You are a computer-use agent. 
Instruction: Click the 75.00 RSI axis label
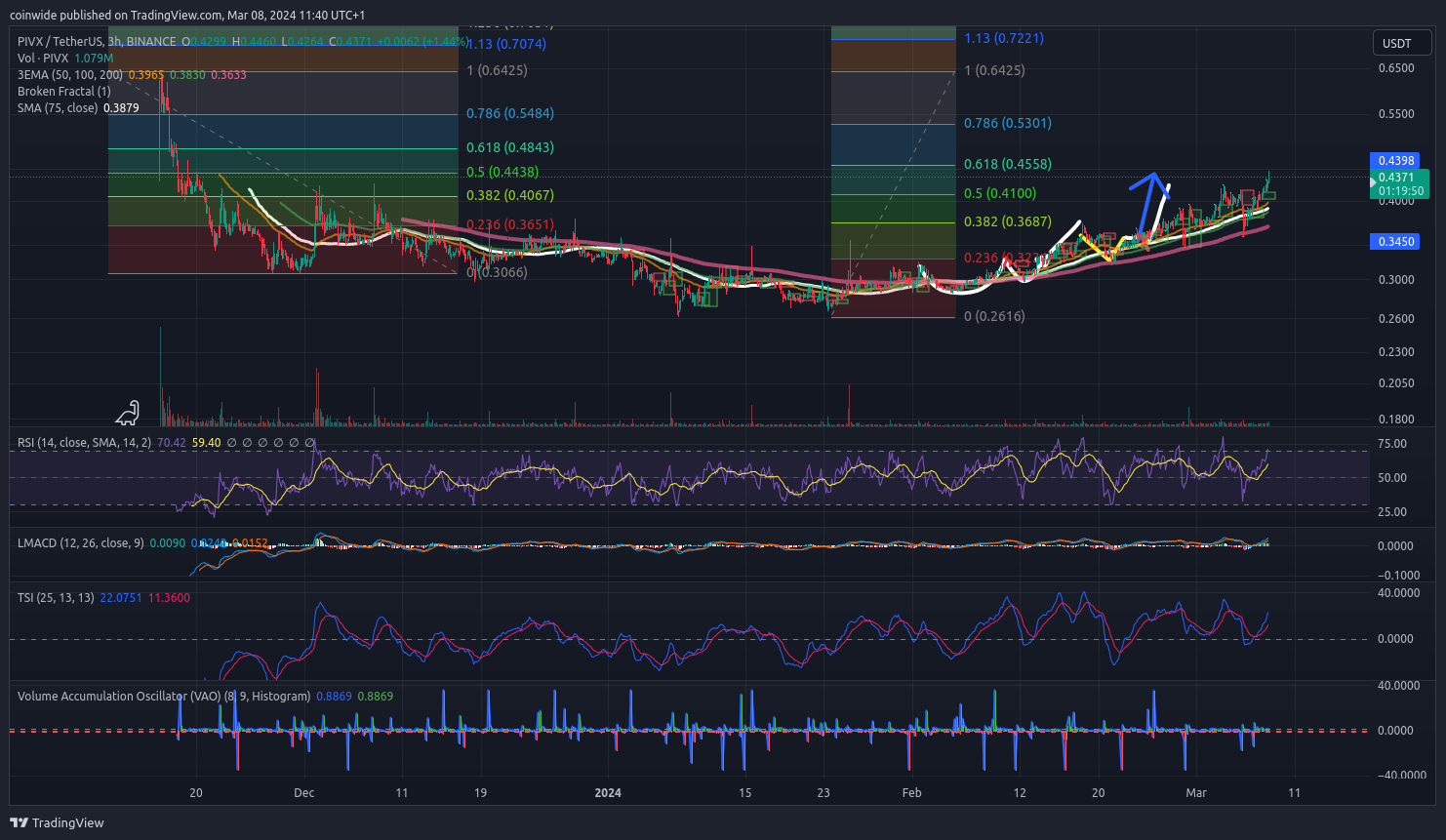tap(1392, 444)
